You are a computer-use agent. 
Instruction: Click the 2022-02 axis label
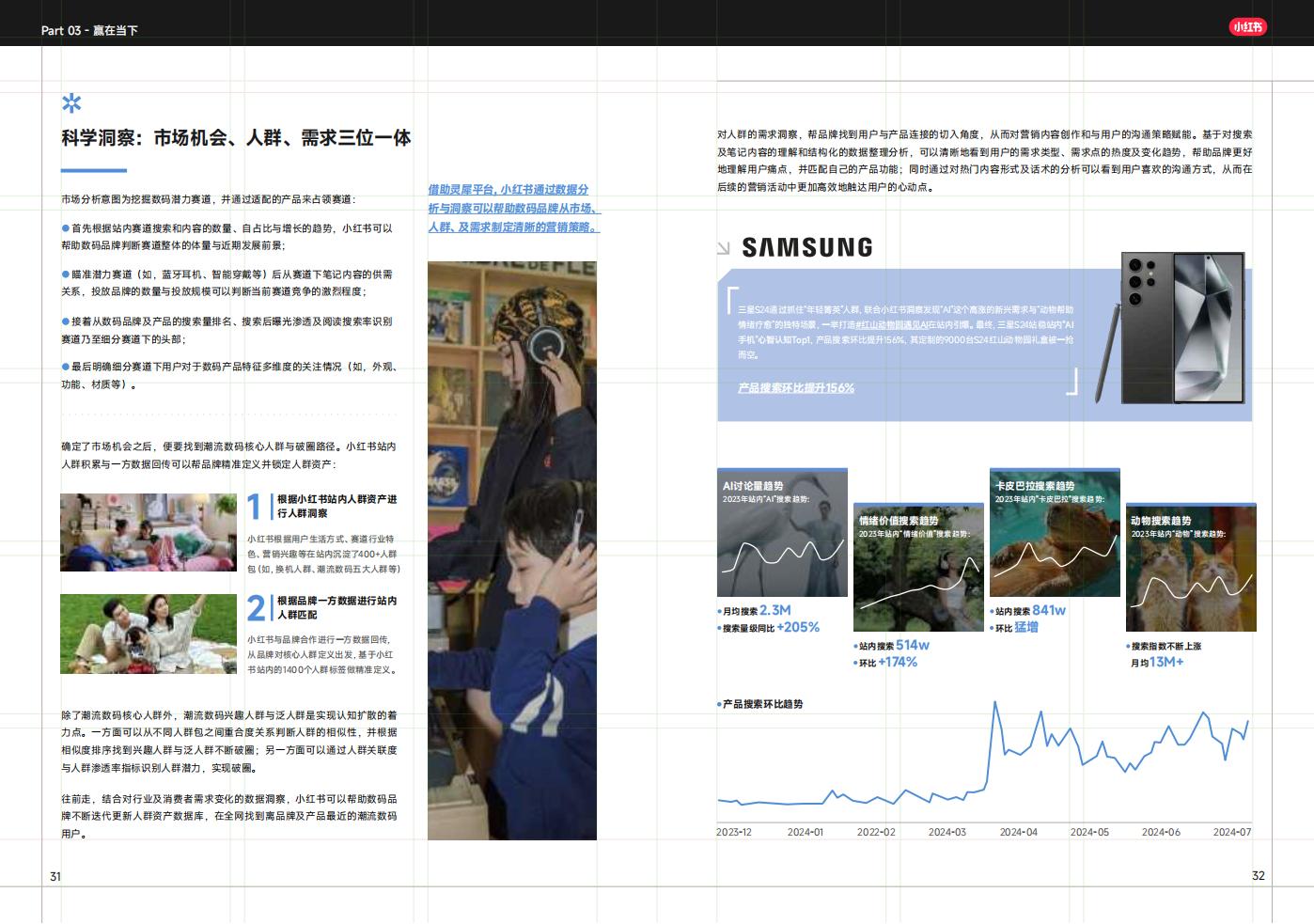click(x=876, y=832)
